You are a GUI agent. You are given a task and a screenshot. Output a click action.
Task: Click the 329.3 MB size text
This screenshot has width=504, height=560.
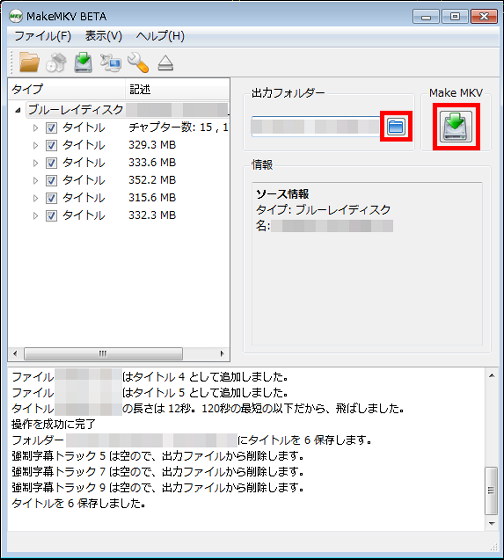pyautogui.click(x=152, y=145)
